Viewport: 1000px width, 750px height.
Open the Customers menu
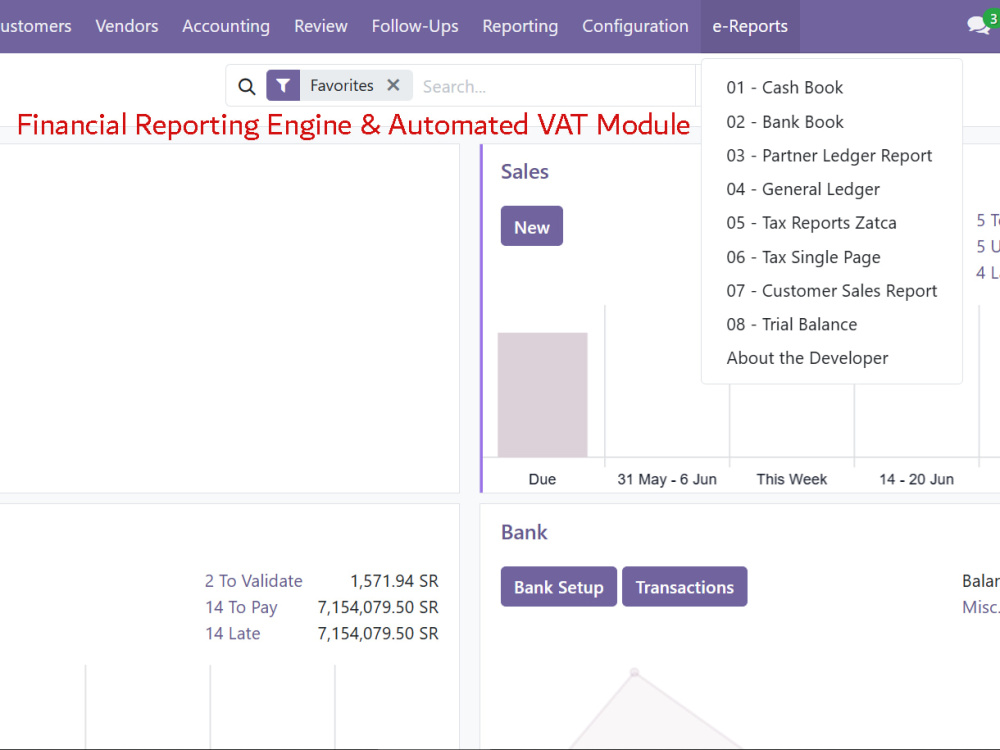pos(35,26)
